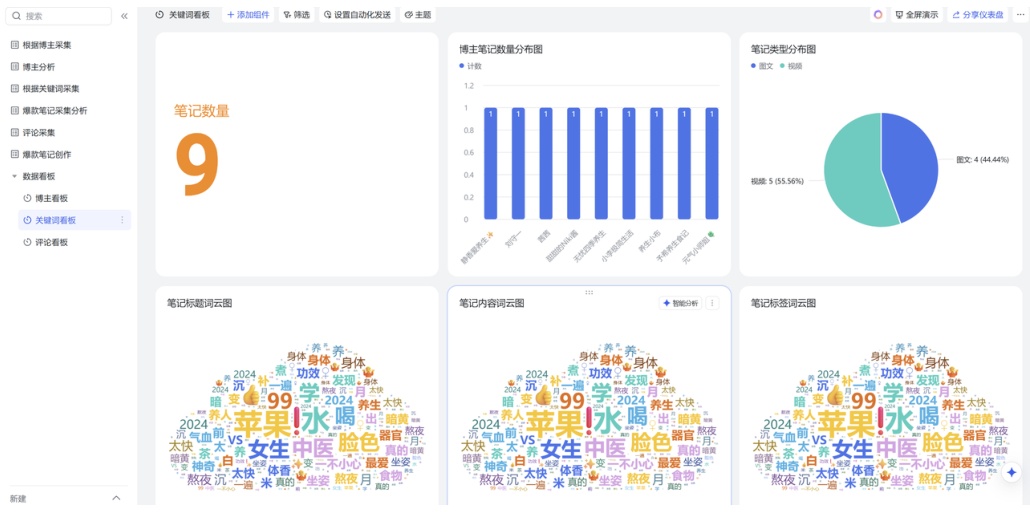The width and height of the screenshot is (1030, 512).
Task: Click the colorful AI circle icon
Action: click(x=878, y=14)
